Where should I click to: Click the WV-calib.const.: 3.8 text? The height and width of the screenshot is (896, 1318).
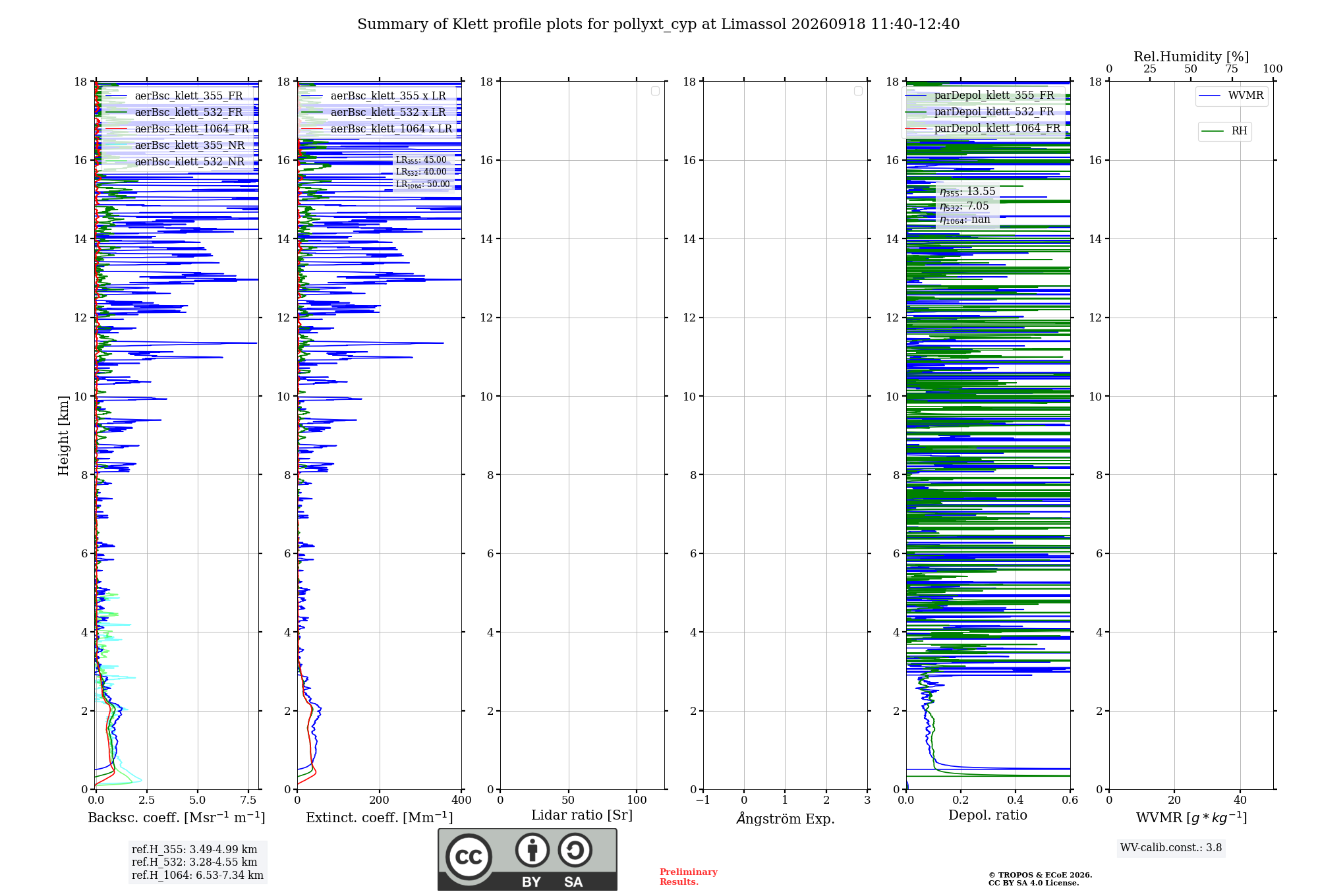tap(1171, 848)
